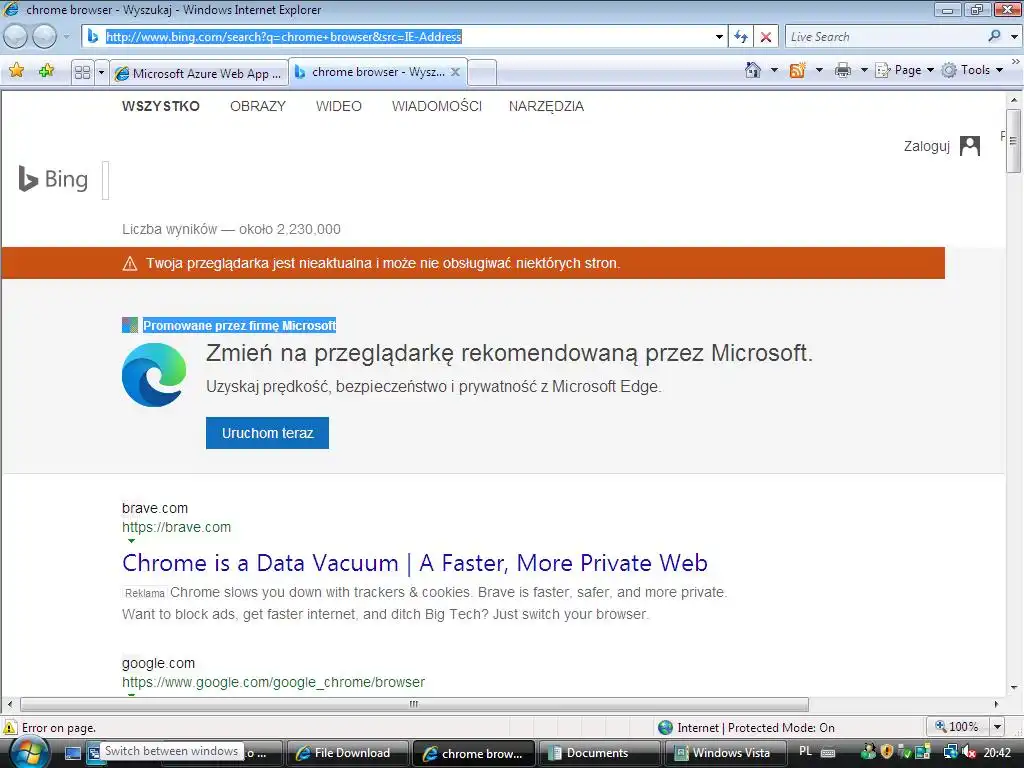Switch to WIADOMOŚCI results

click(x=437, y=106)
